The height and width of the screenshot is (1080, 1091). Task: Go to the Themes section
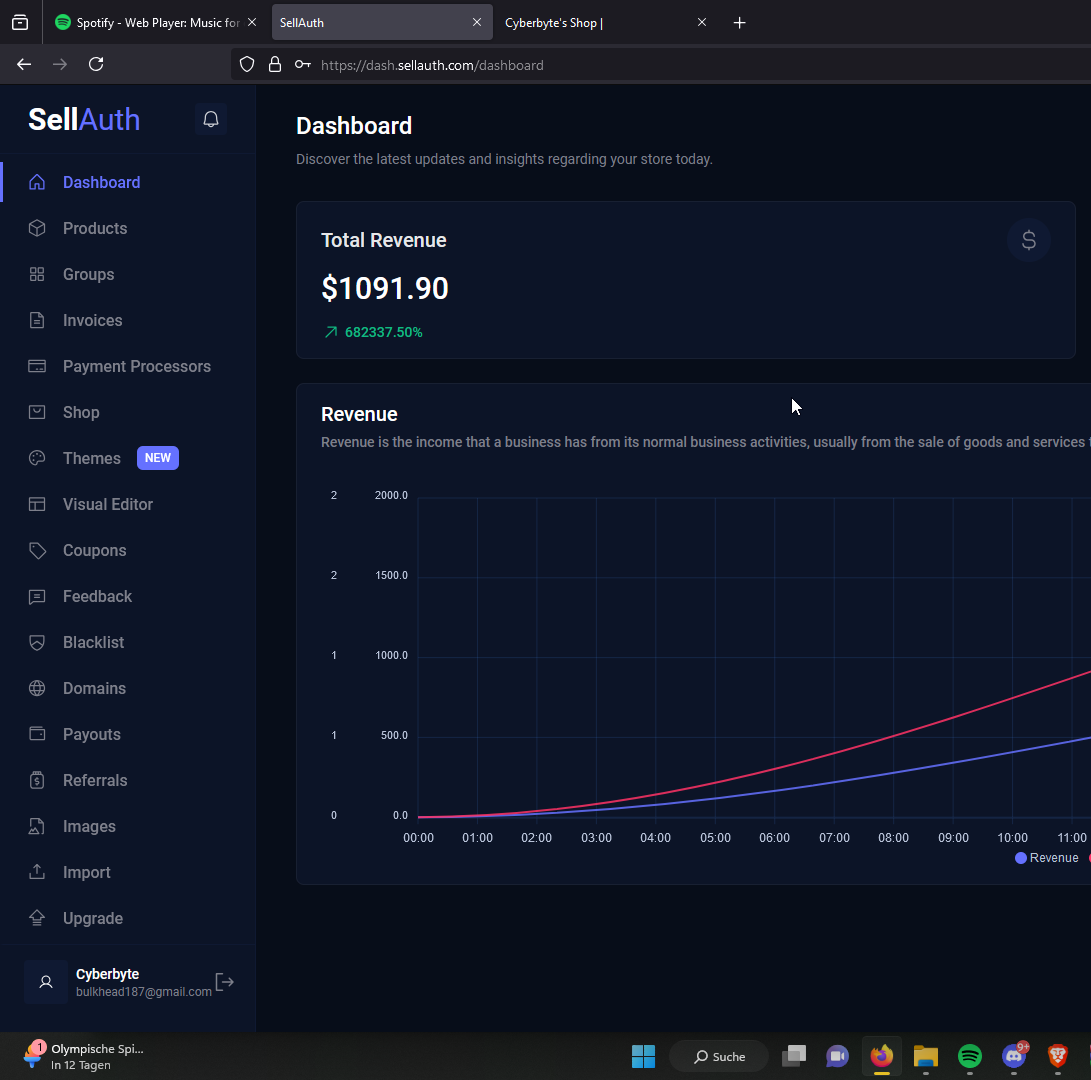(x=91, y=458)
